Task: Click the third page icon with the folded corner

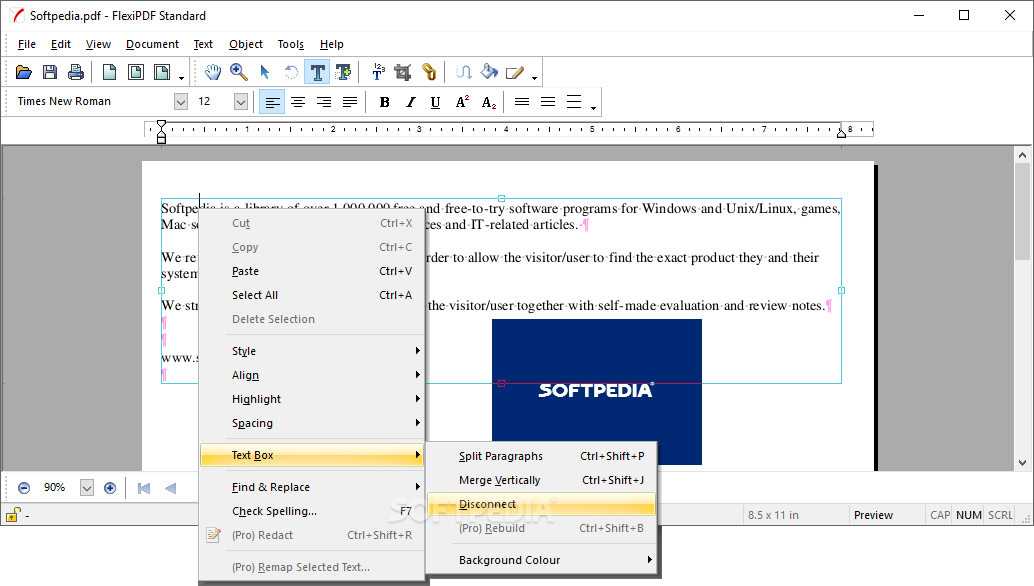Action: coord(162,72)
